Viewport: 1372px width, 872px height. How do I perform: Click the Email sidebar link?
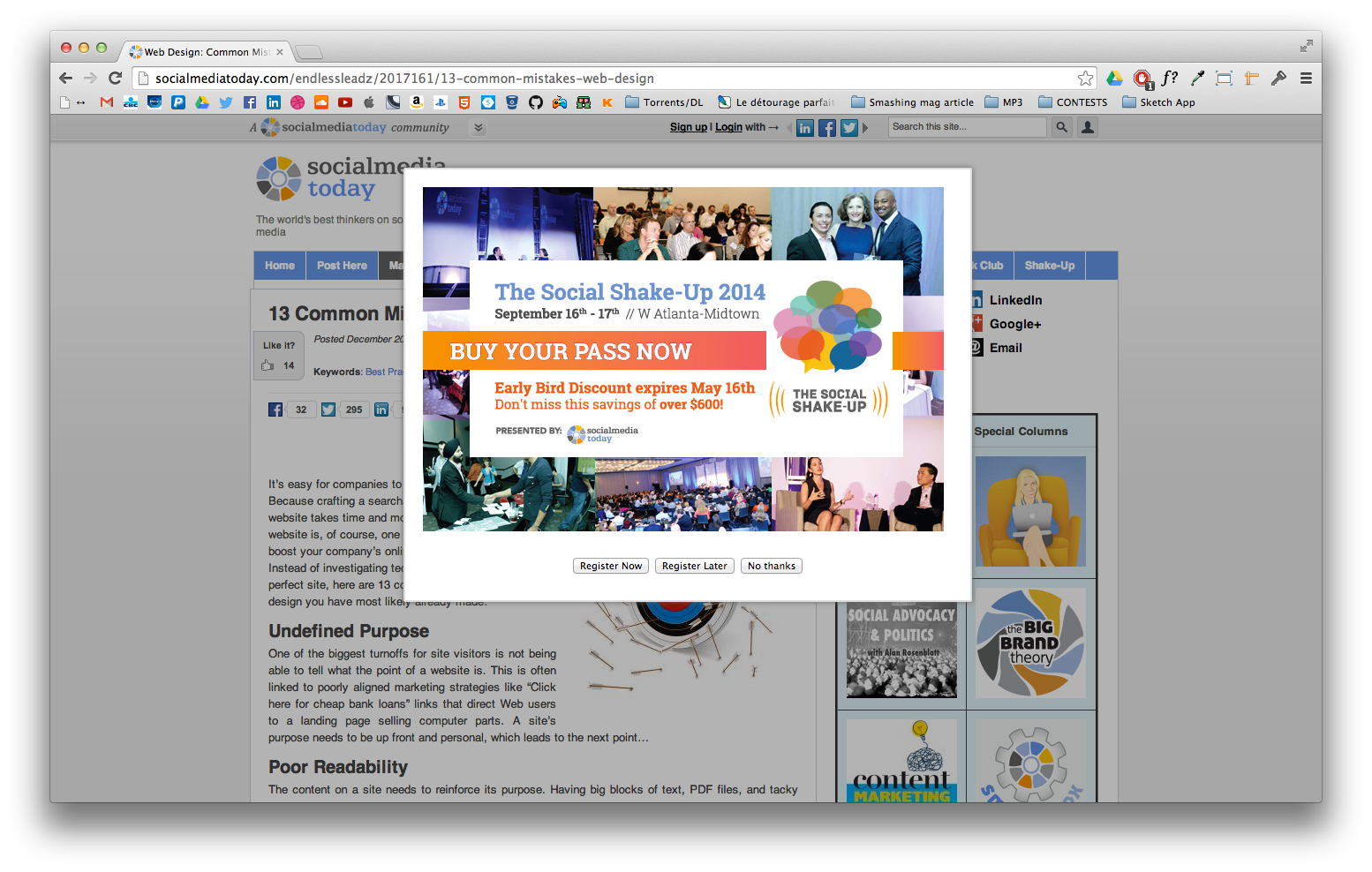click(x=1006, y=348)
